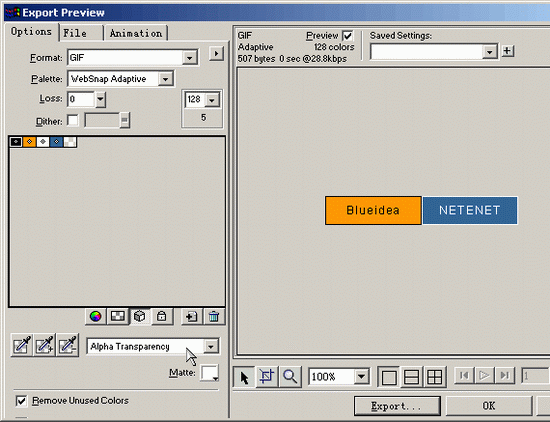Uncheck Remove Unused Colors
Image resolution: width=550 pixels, height=422 pixels.
[21, 401]
